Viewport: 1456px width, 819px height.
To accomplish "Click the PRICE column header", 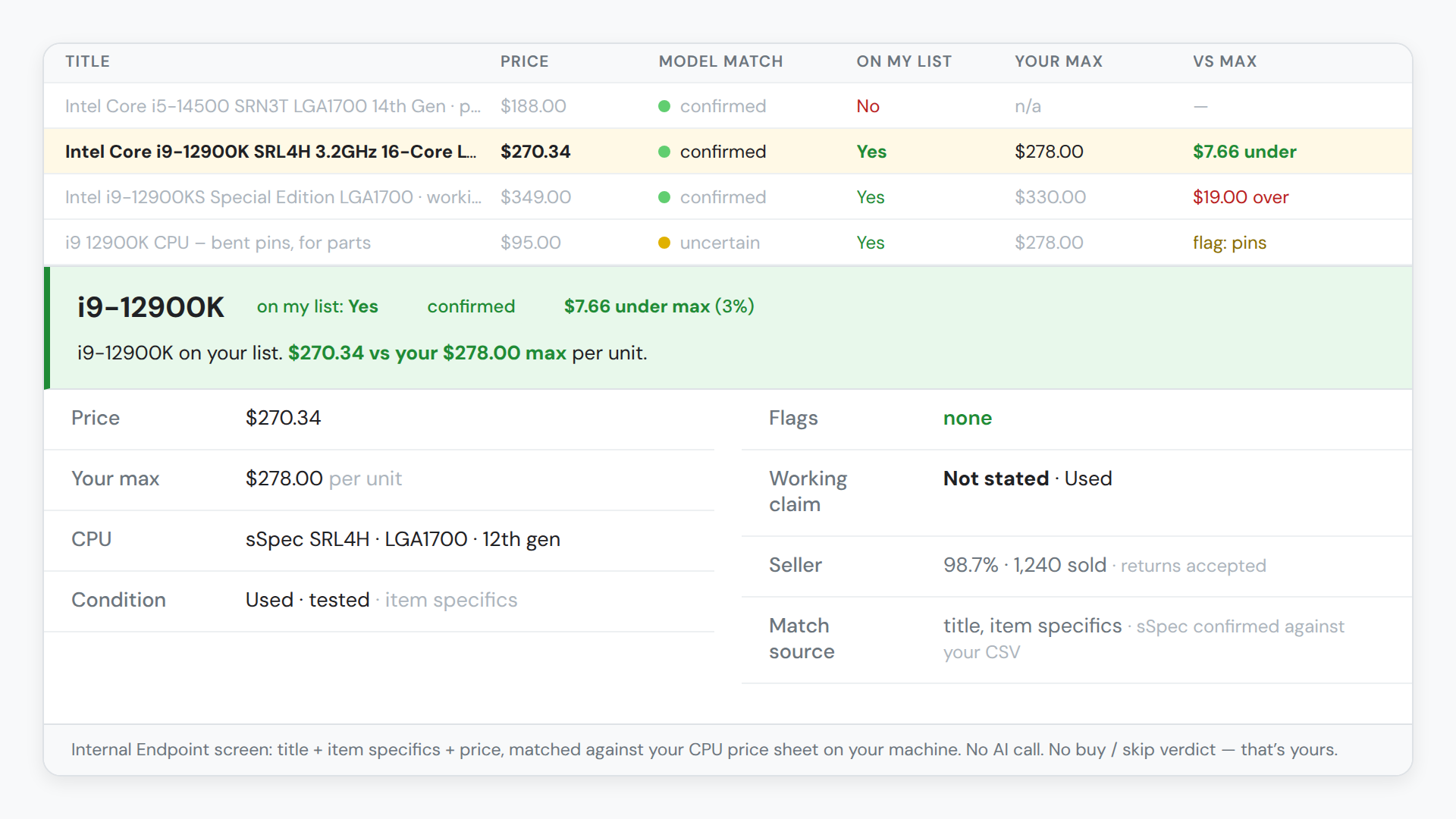I will 524,61.
